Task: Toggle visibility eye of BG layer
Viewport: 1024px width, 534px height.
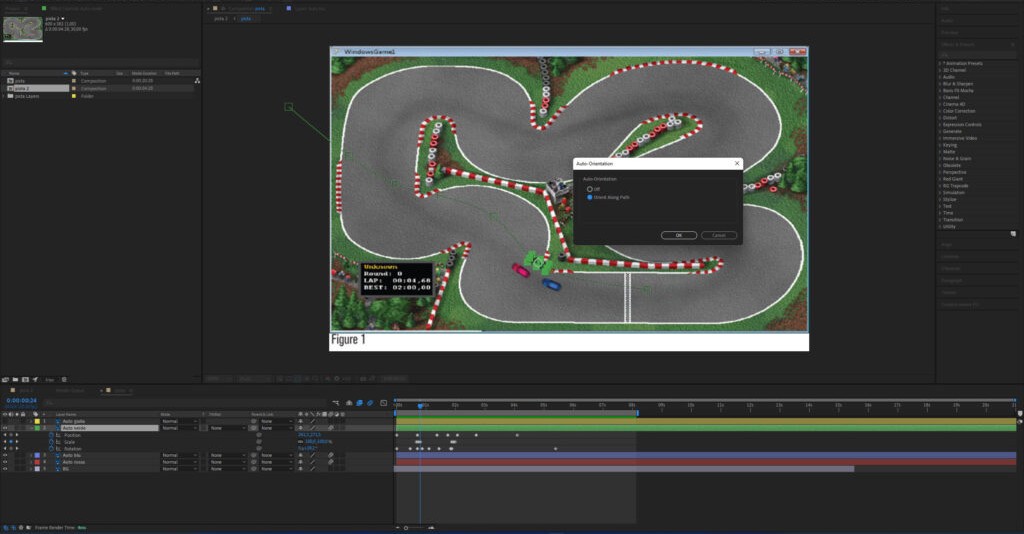Action: pyautogui.click(x=5, y=469)
